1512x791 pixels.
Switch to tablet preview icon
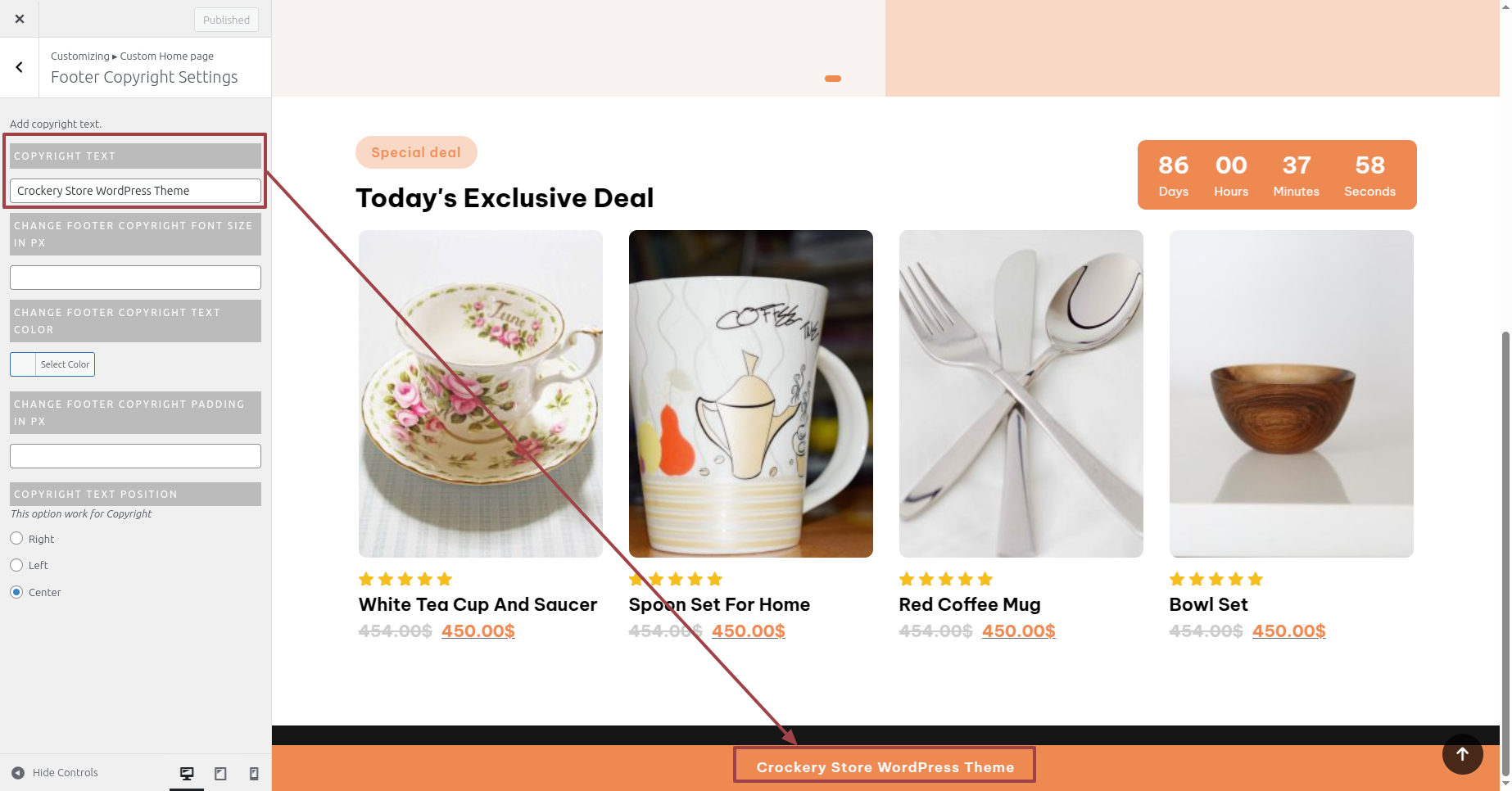pyautogui.click(x=220, y=773)
